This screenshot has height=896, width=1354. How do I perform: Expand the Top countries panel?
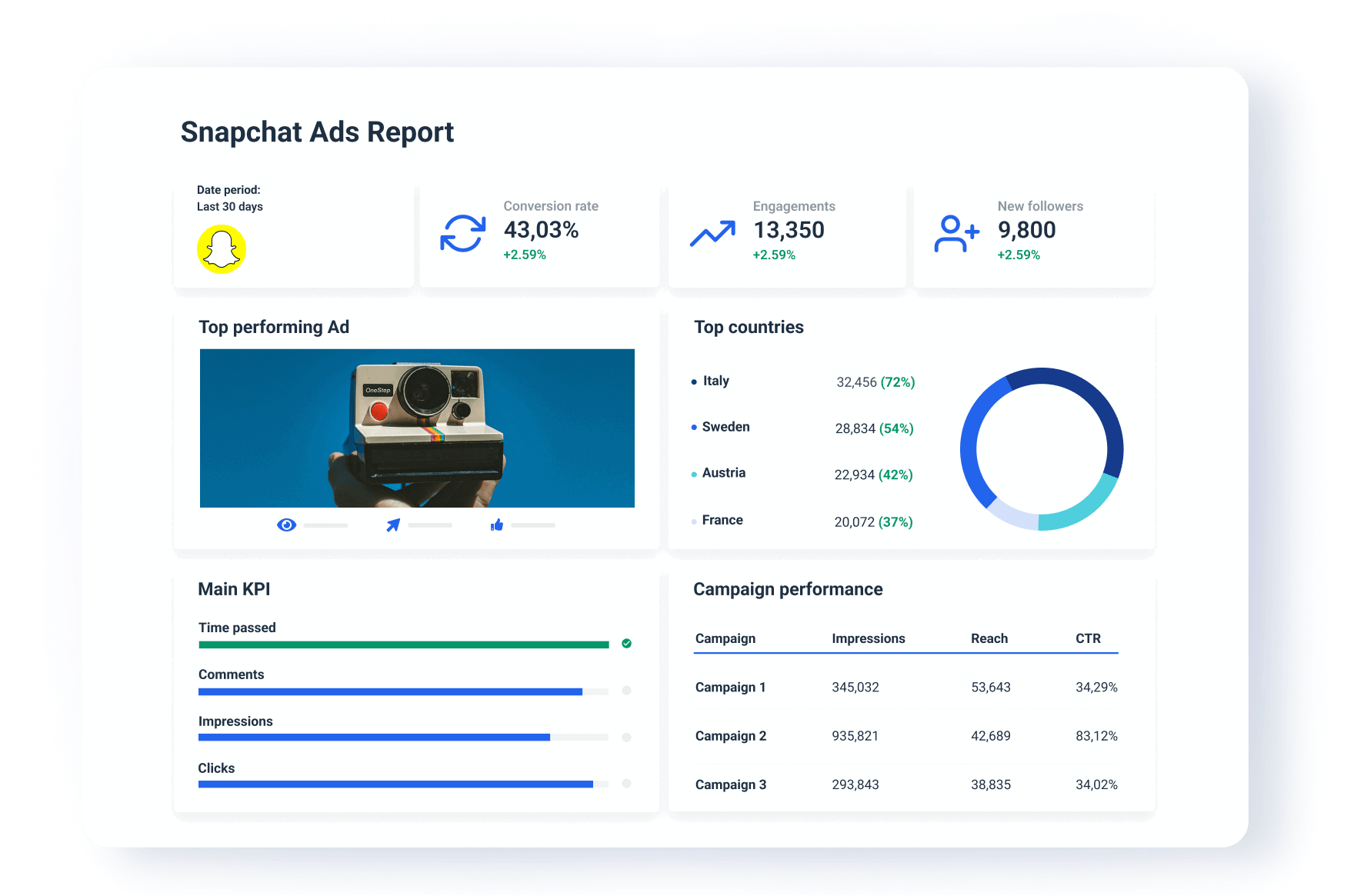[749, 327]
